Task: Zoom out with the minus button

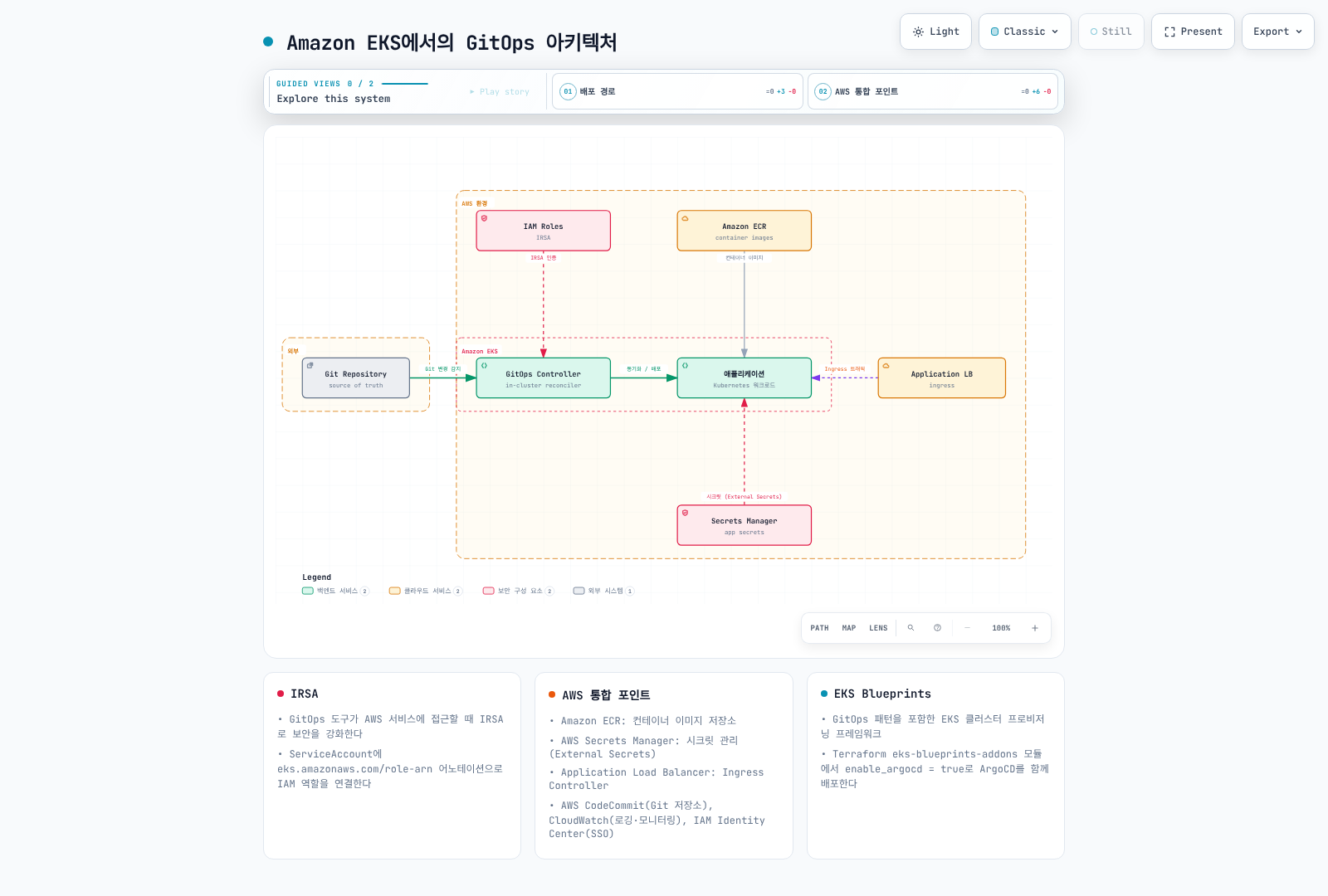Action: (967, 628)
